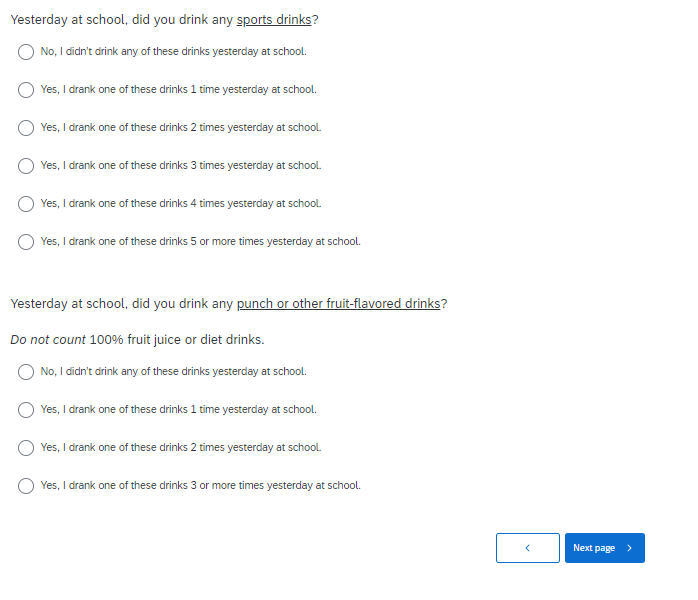Select no sports drinks yesterday option

(26, 52)
